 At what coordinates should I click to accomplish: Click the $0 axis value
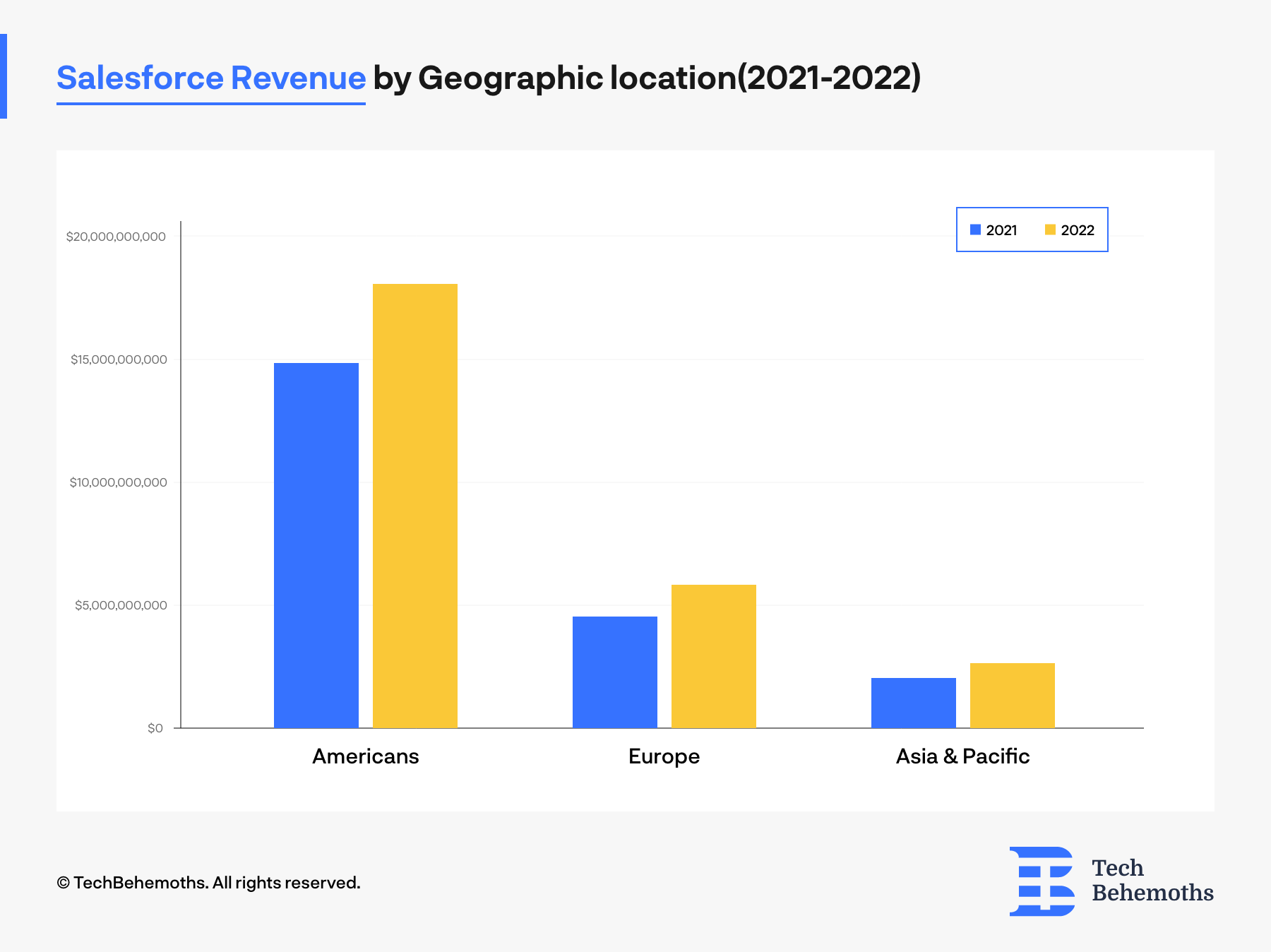point(155,728)
